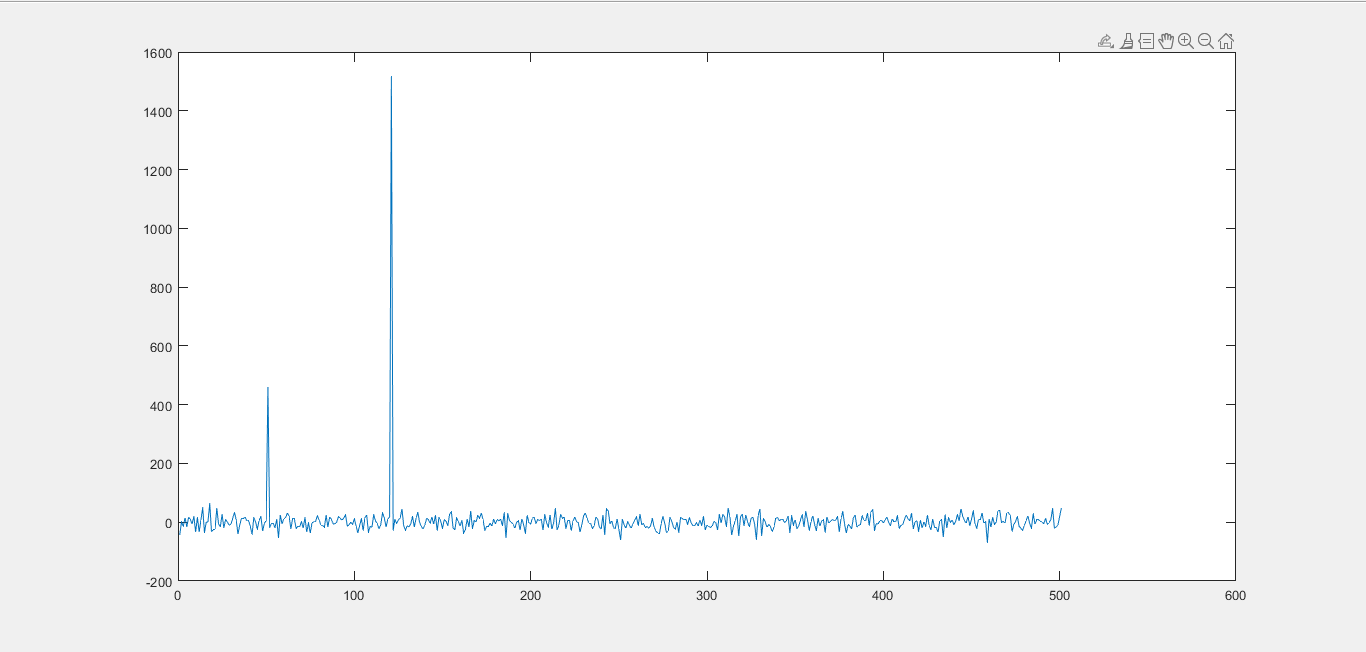Click the x-axis tick label 500
The image size is (1366, 652).
point(1059,595)
